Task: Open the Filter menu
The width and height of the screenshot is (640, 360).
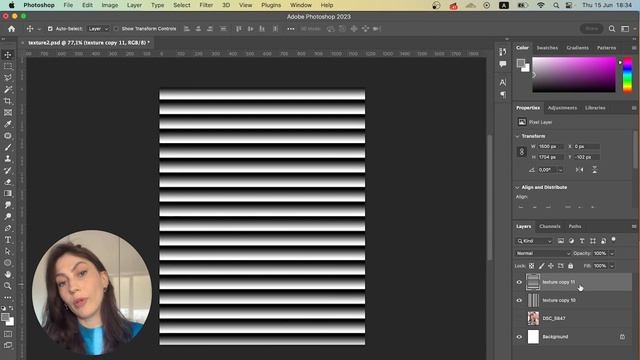Action: 206,5
